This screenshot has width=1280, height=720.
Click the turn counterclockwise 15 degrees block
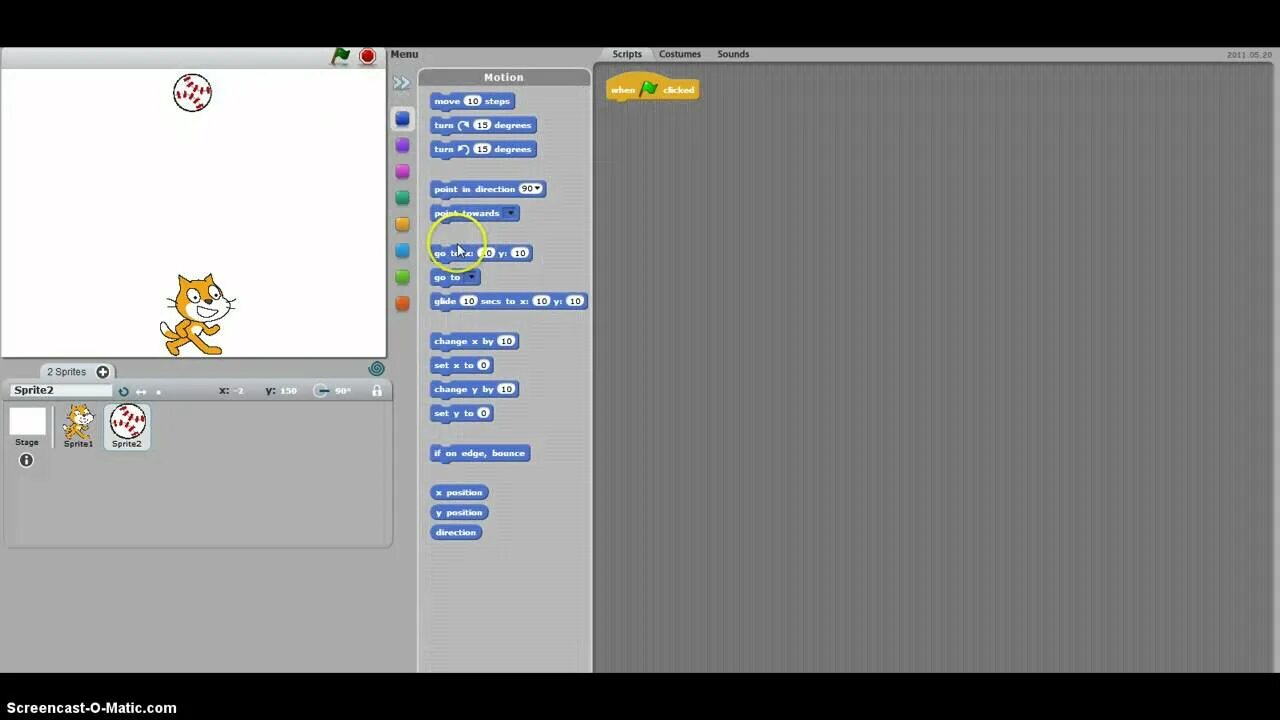tap(483, 149)
